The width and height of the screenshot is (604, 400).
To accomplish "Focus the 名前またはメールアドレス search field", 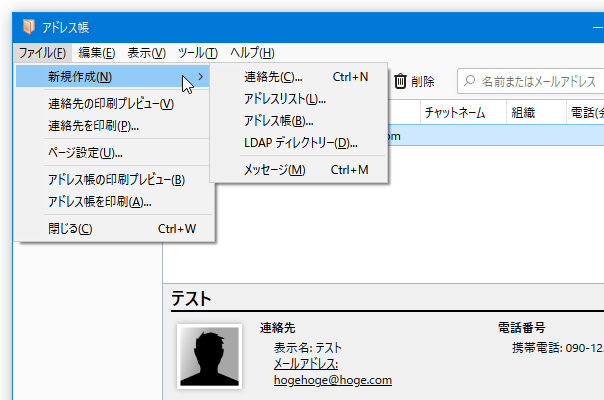I will (532, 81).
